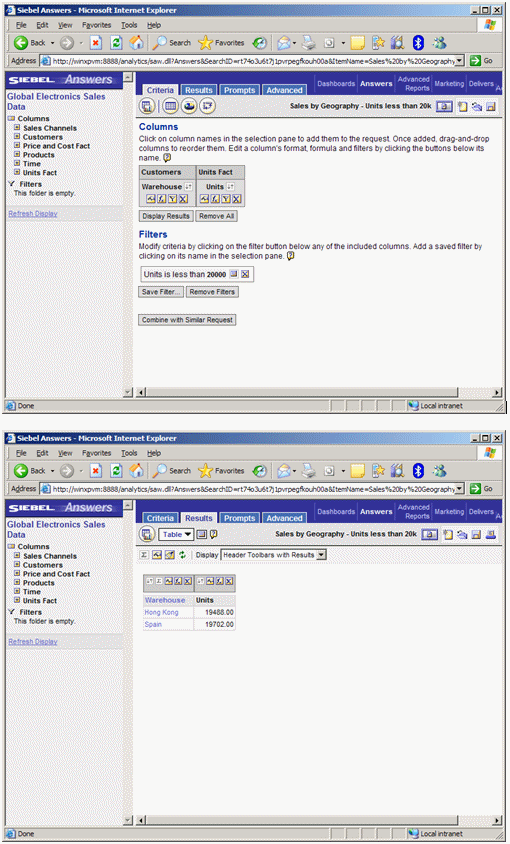Click the new request icon in Criteria-view window
510x844 pixels.
[463, 107]
